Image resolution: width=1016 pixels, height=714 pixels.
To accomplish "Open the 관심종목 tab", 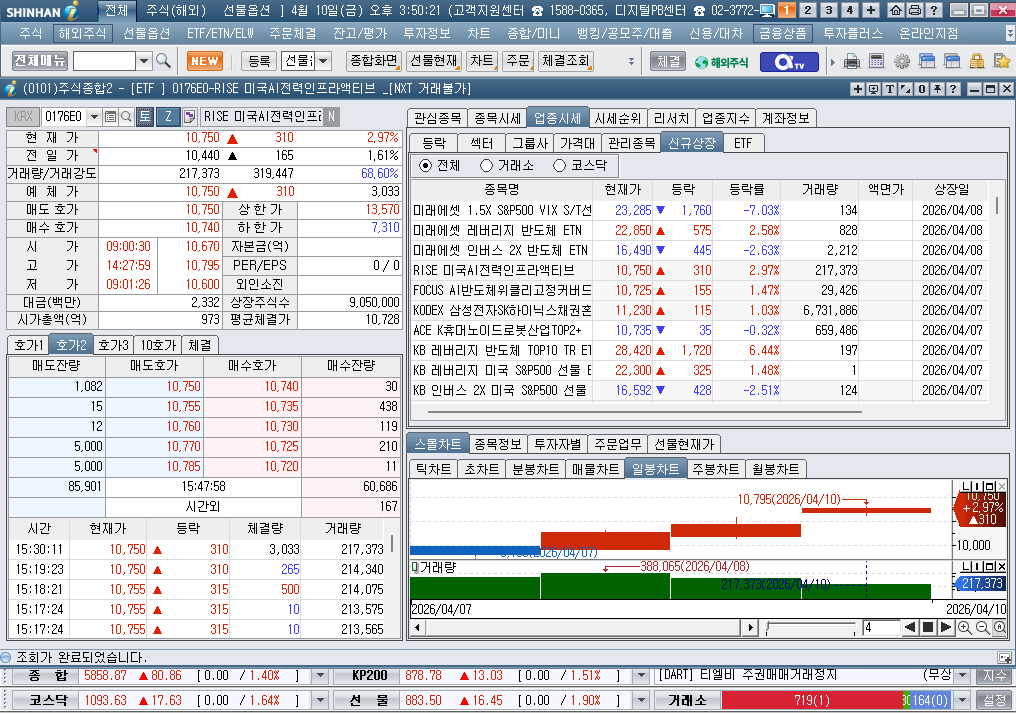I will [437, 118].
